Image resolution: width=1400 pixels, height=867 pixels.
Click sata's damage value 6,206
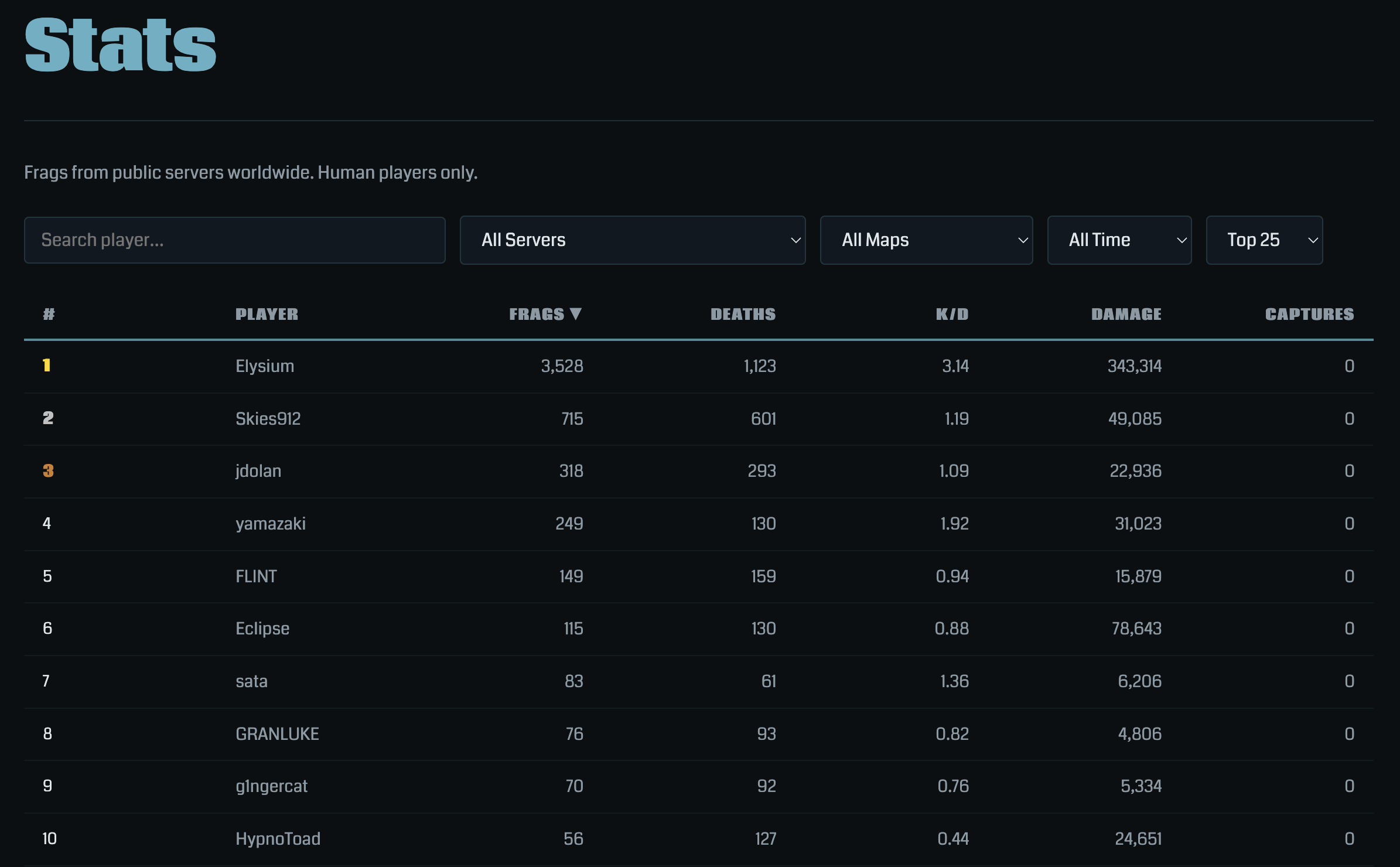pyautogui.click(x=1139, y=681)
